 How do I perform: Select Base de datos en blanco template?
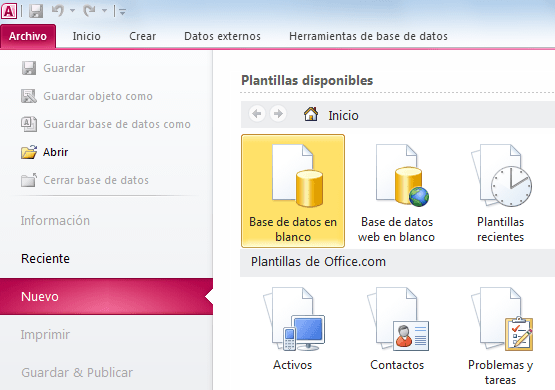(293, 191)
